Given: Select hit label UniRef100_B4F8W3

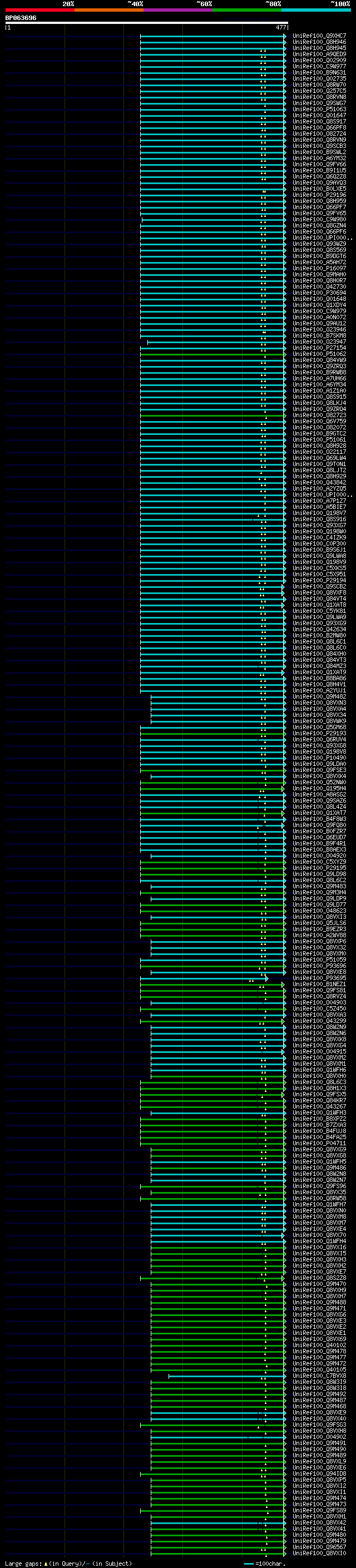Looking at the screenshot, I should point(319,819).
